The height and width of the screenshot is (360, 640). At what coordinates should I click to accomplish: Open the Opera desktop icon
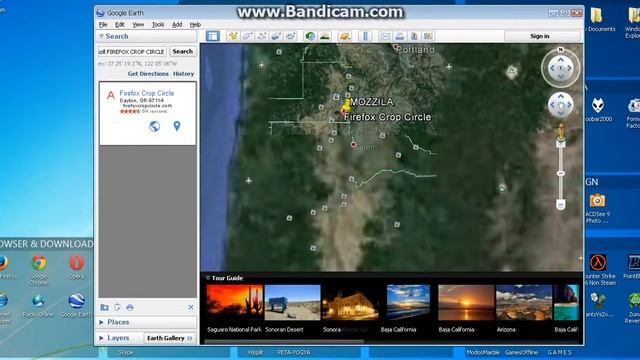click(x=76, y=267)
